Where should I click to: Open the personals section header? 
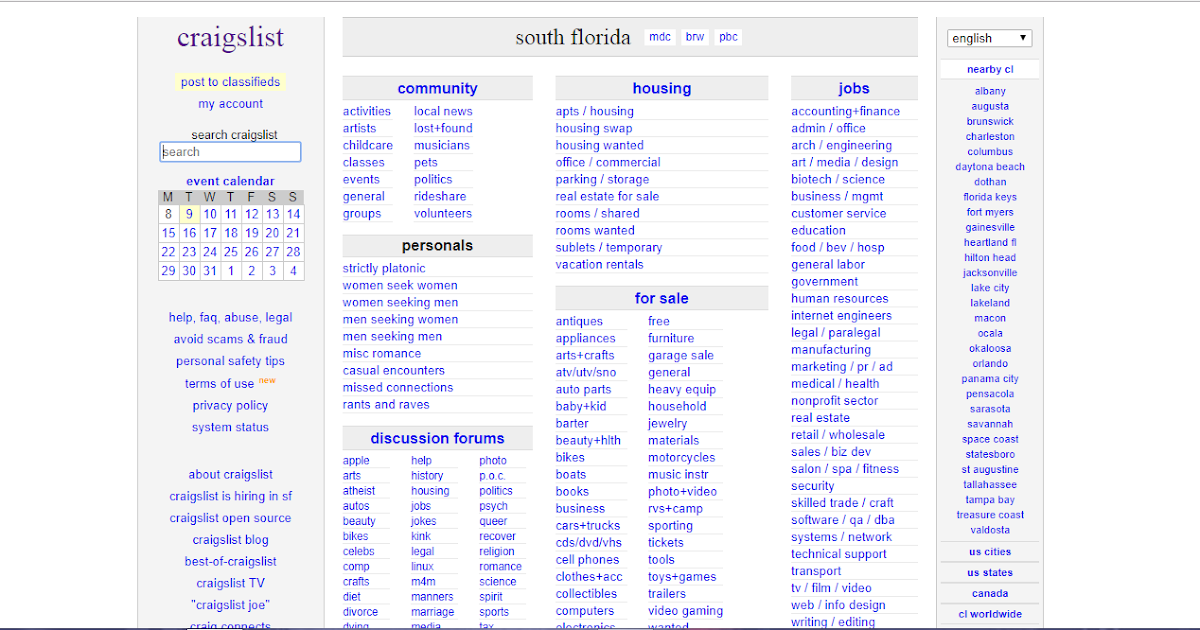[x=437, y=245]
